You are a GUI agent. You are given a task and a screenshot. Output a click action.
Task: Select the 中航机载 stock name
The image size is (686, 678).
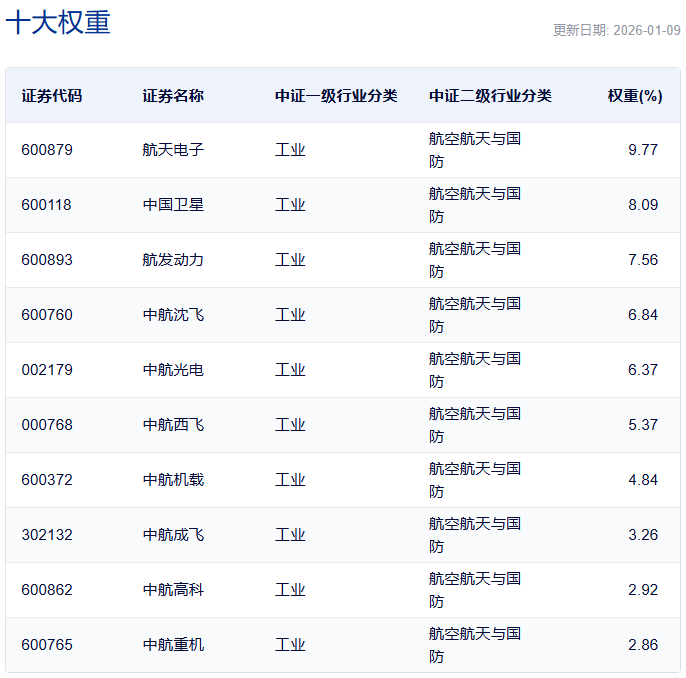point(173,480)
